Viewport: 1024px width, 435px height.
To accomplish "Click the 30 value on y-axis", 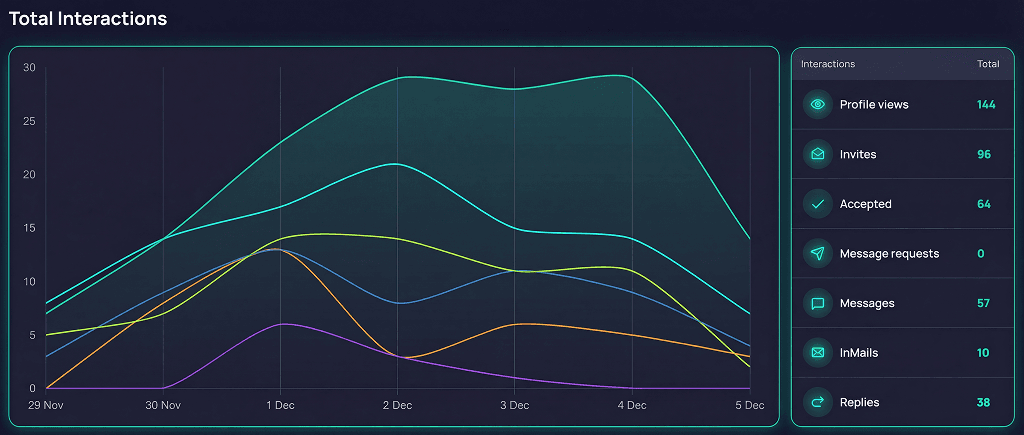I will pos(29,67).
